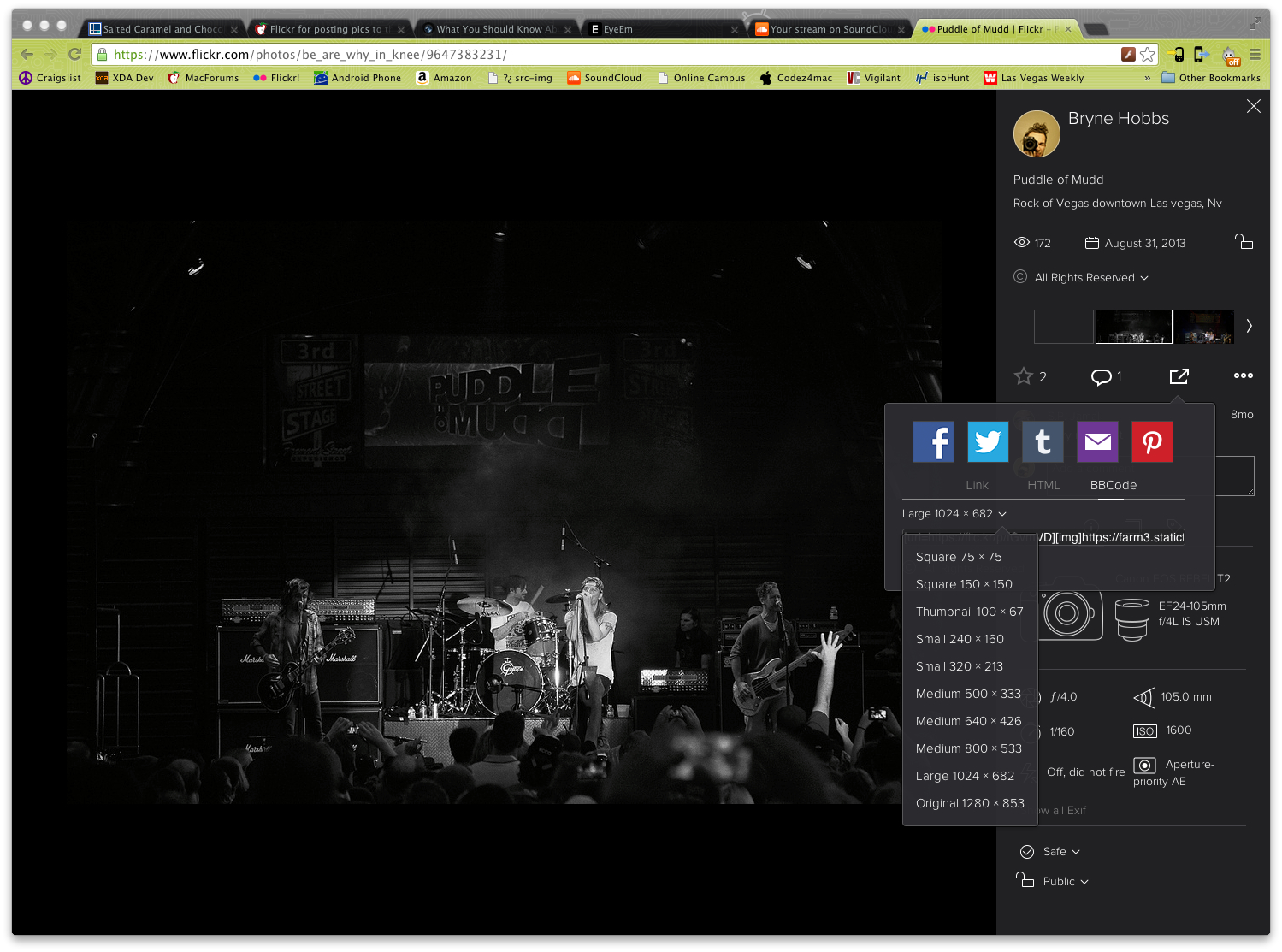Select the highlighted concert photostream thumbnail
The height and width of the screenshot is (952, 1282).
click(x=1133, y=327)
